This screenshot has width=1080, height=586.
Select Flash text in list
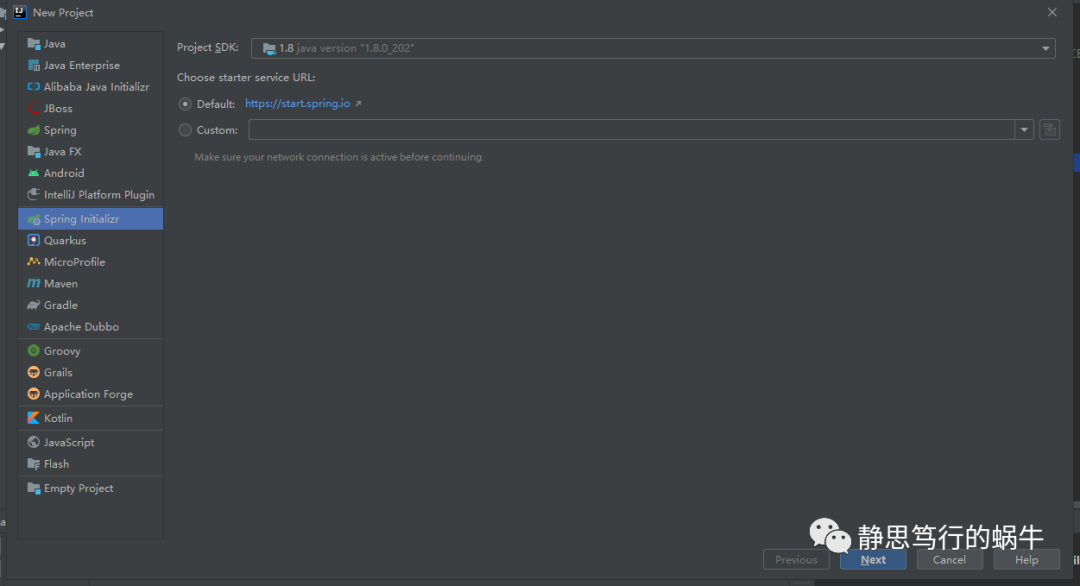[x=56, y=464]
